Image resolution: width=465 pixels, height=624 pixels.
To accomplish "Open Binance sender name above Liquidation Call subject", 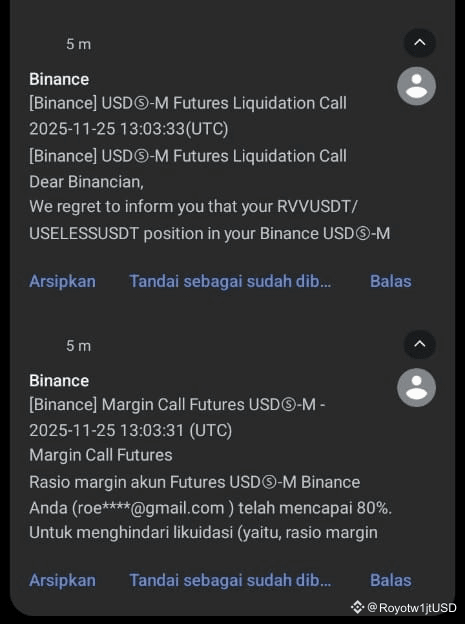I will (59, 79).
